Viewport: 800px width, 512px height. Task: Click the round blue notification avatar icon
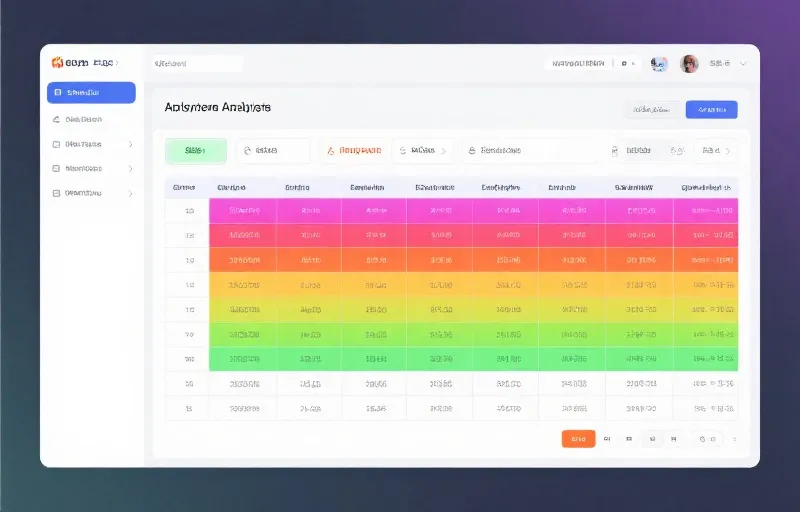[x=659, y=64]
